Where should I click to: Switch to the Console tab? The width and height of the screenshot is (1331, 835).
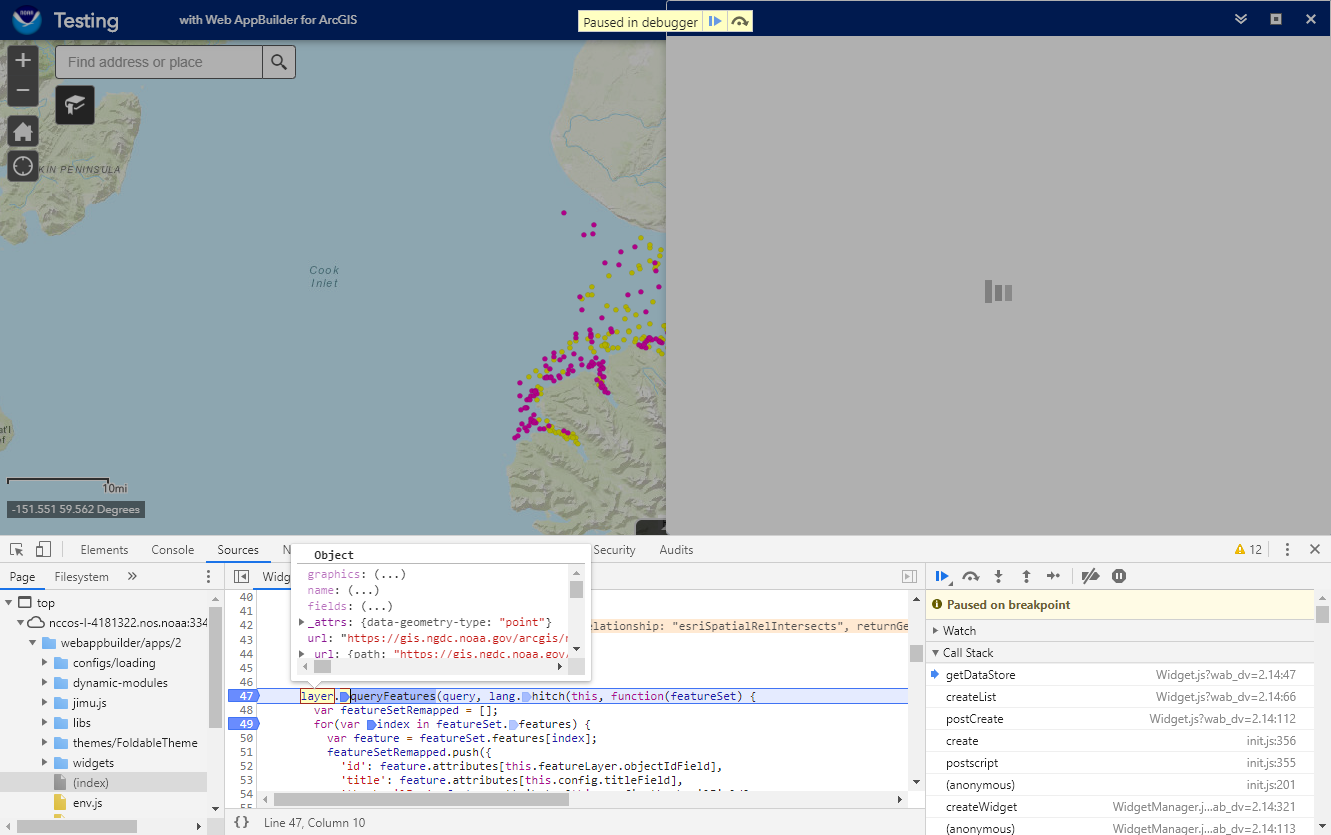173,550
